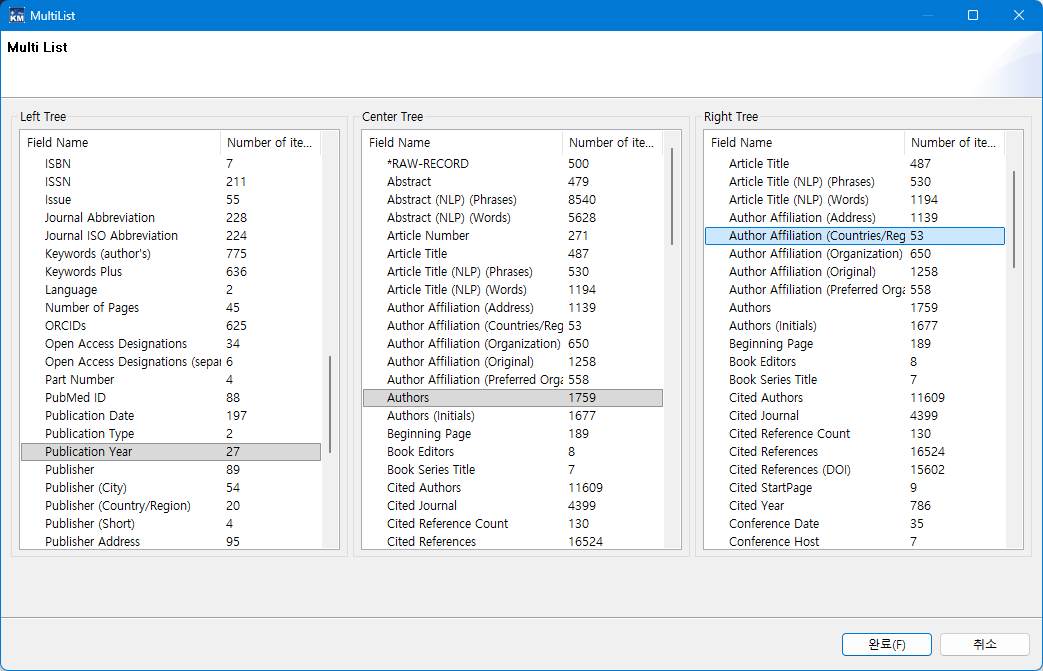Sort Center Tree by Number of items header
This screenshot has width=1043, height=671.
click(611, 143)
